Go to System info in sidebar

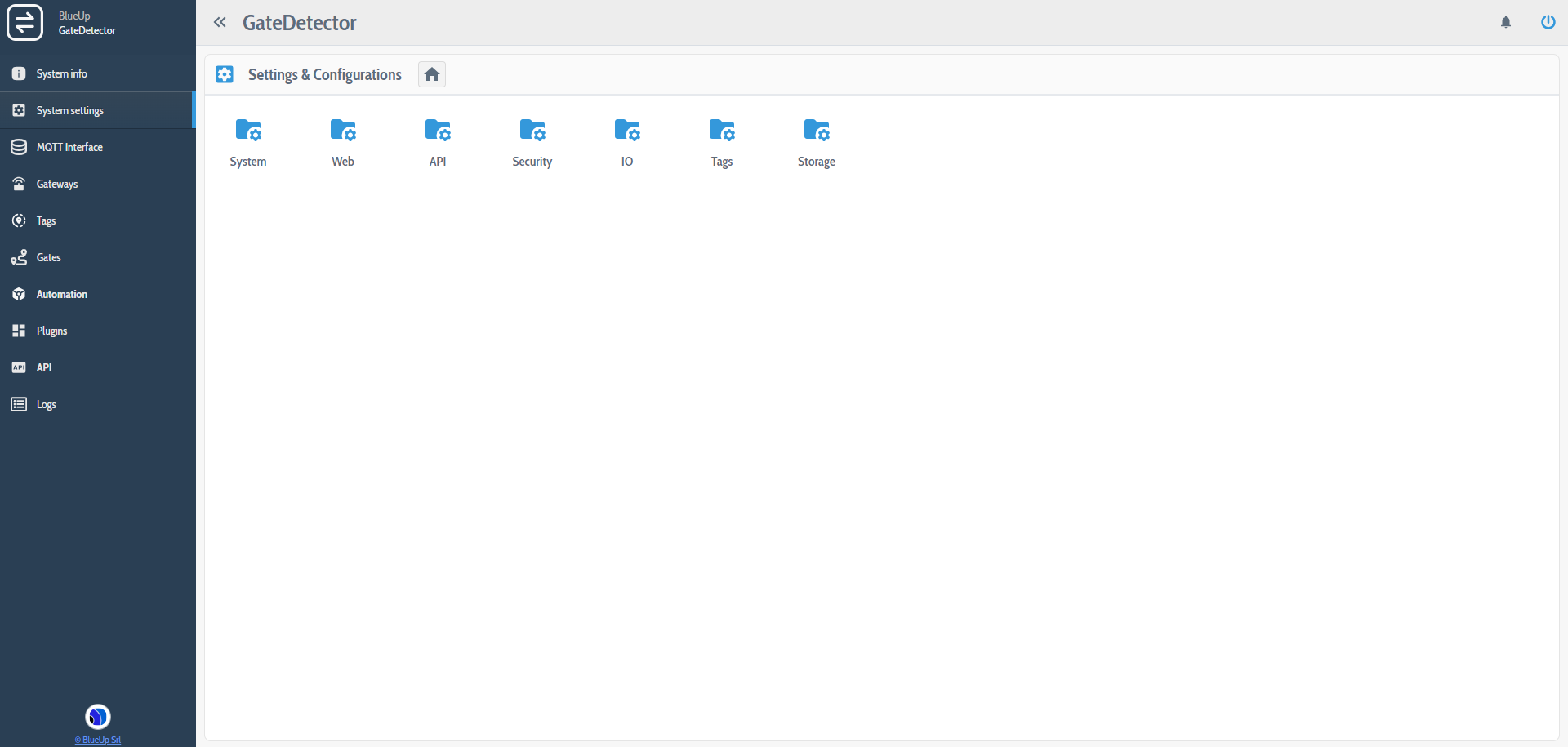coord(61,73)
